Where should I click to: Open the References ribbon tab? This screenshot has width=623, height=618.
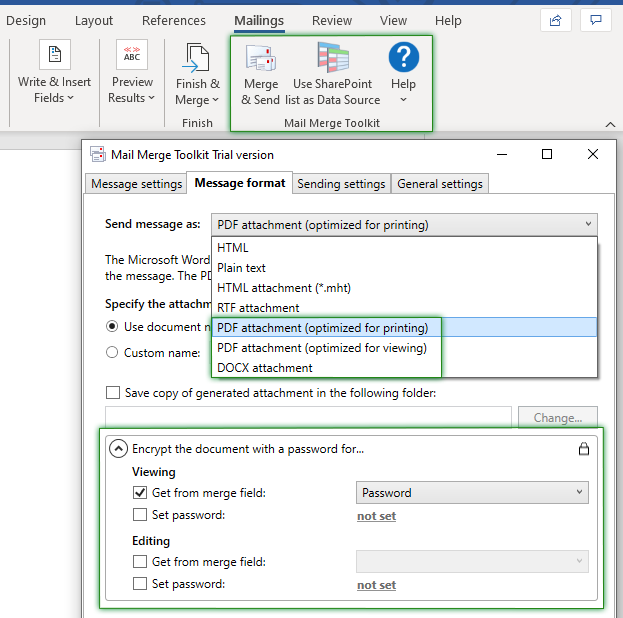[174, 20]
